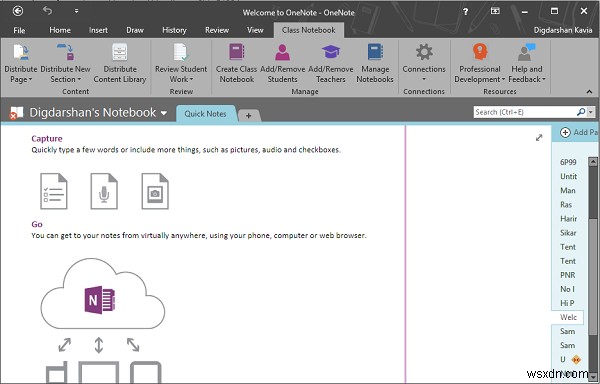Click the page list scroll up arrow
Viewport: 600px width, 384px height.
click(x=593, y=161)
